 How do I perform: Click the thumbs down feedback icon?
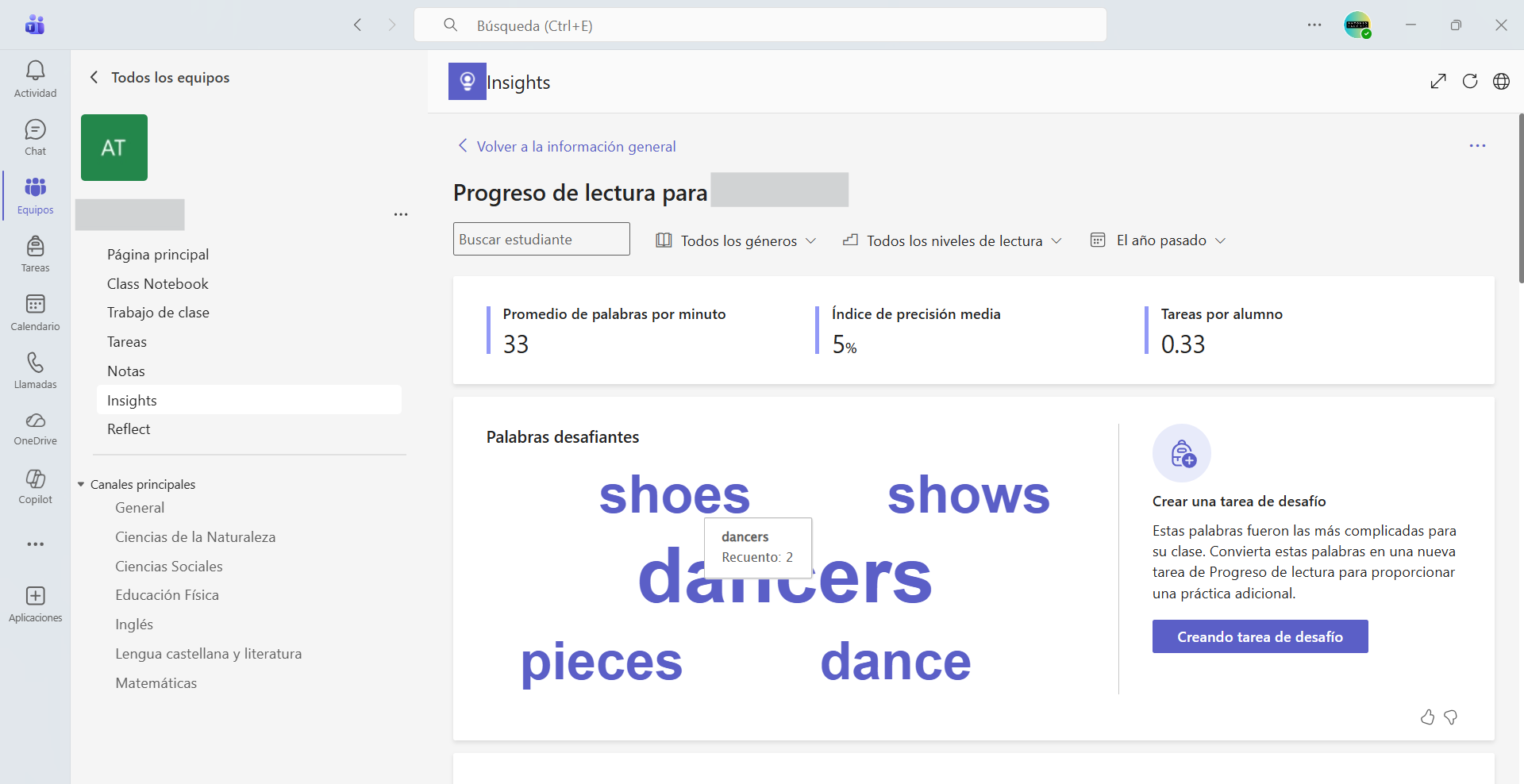[x=1451, y=717]
